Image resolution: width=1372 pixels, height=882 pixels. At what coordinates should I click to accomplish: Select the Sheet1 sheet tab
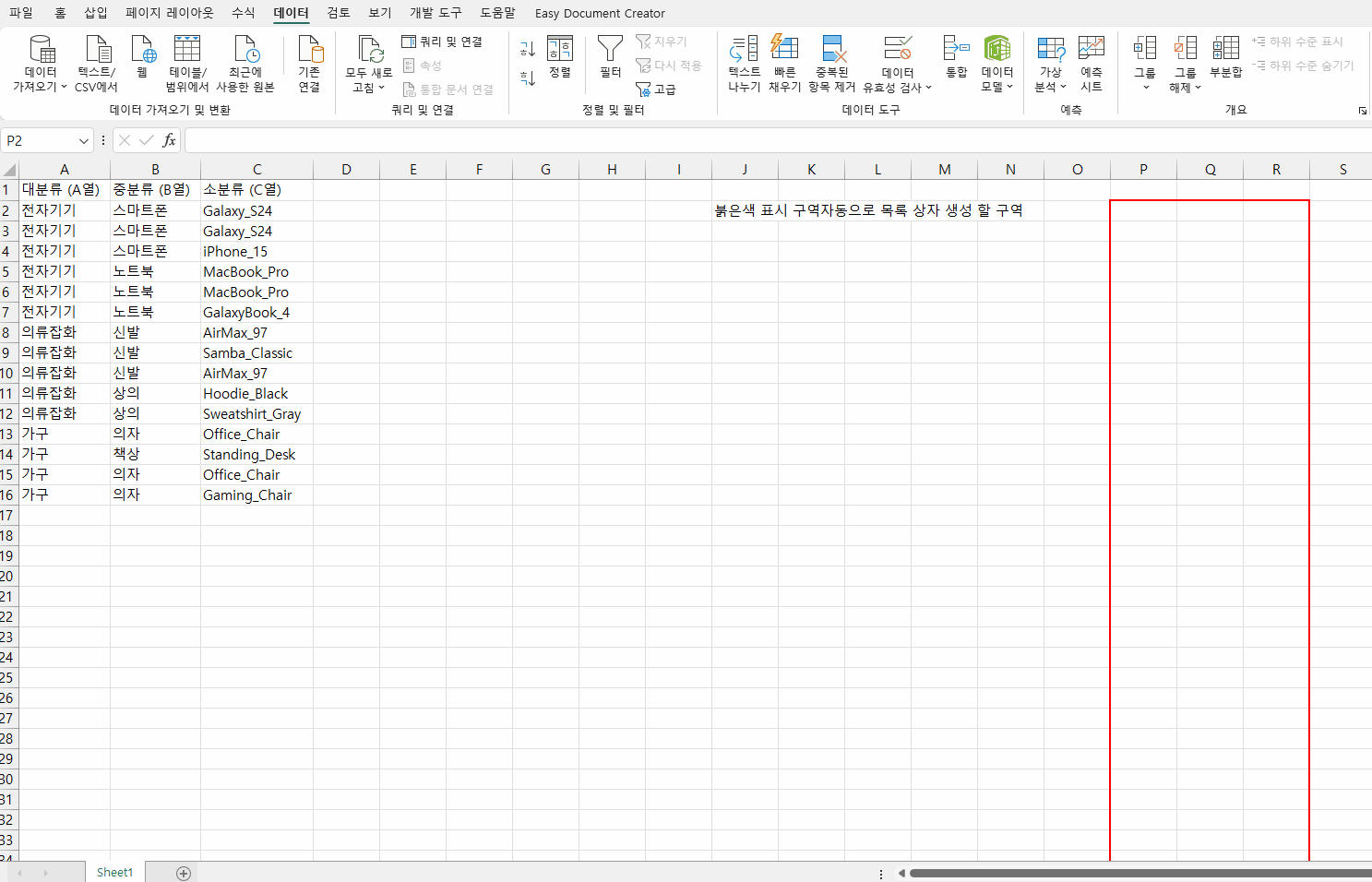pos(114,873)
